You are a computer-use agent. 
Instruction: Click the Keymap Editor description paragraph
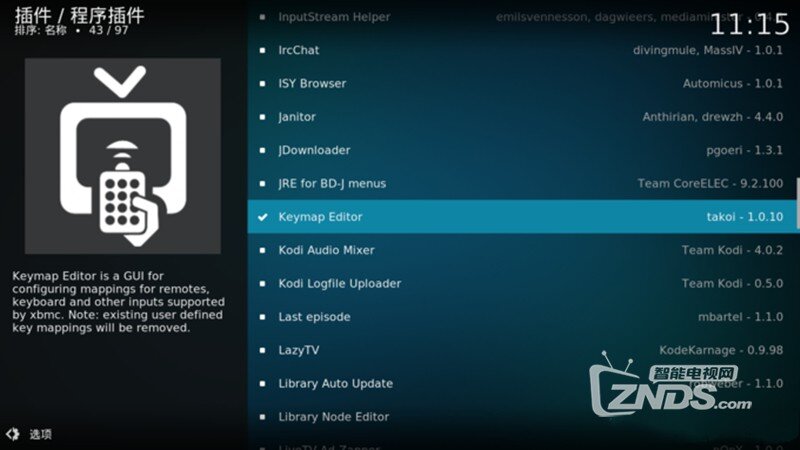pyautogui.click(x=118, y=302)
